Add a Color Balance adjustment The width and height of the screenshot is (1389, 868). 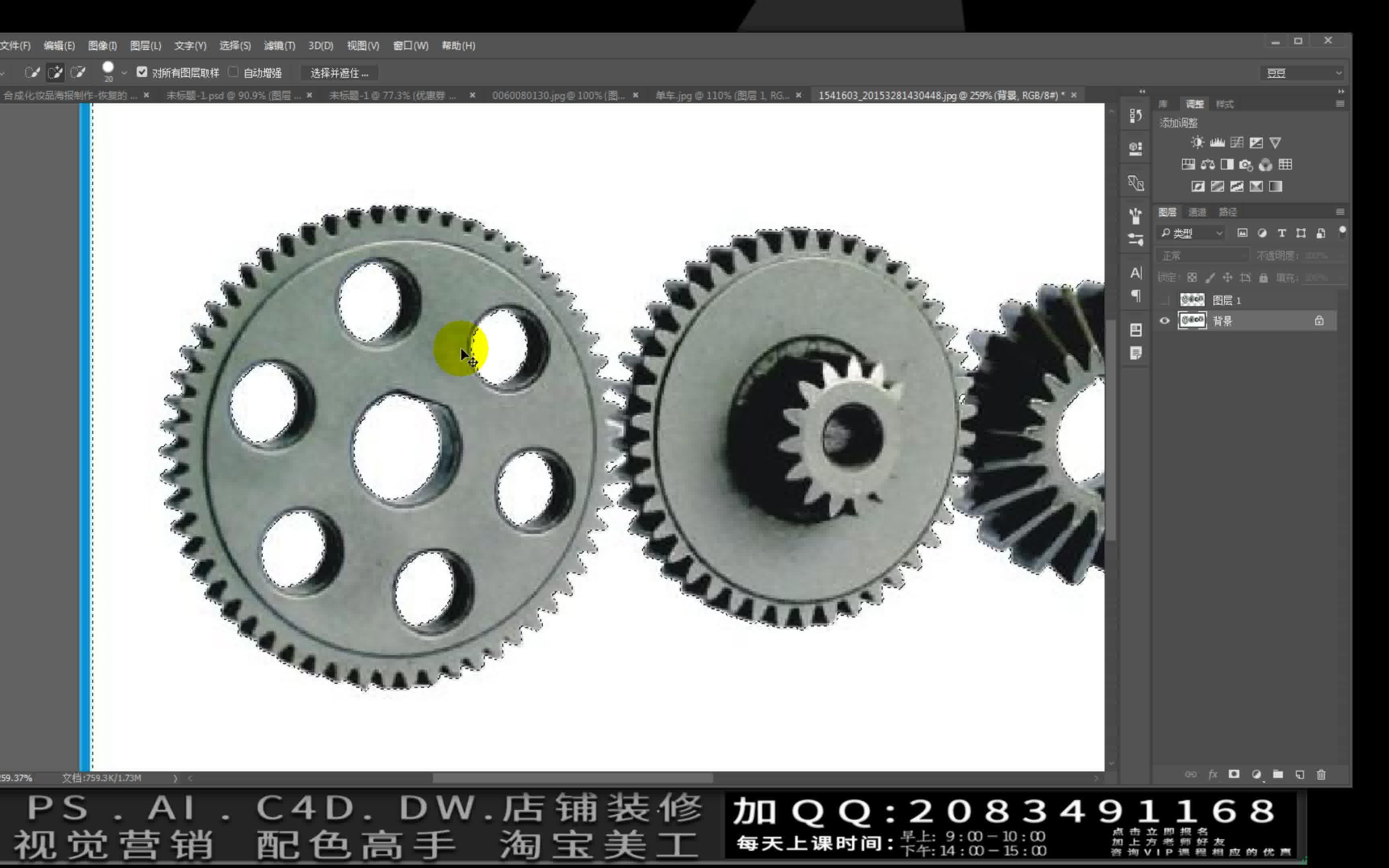tap(1208, 165)
